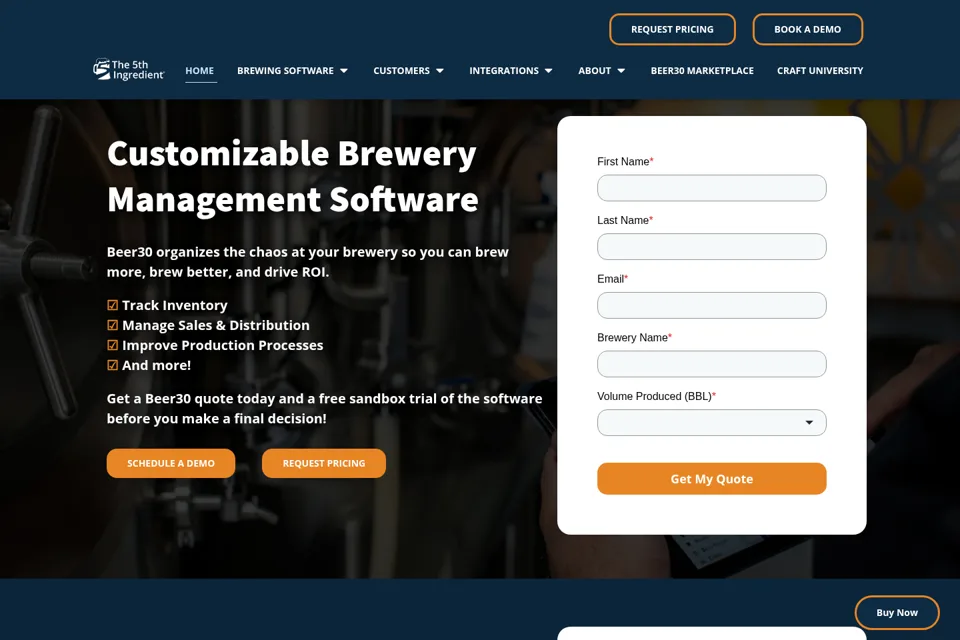Click The 5th Ingredient logo

[x=129, y=69]
